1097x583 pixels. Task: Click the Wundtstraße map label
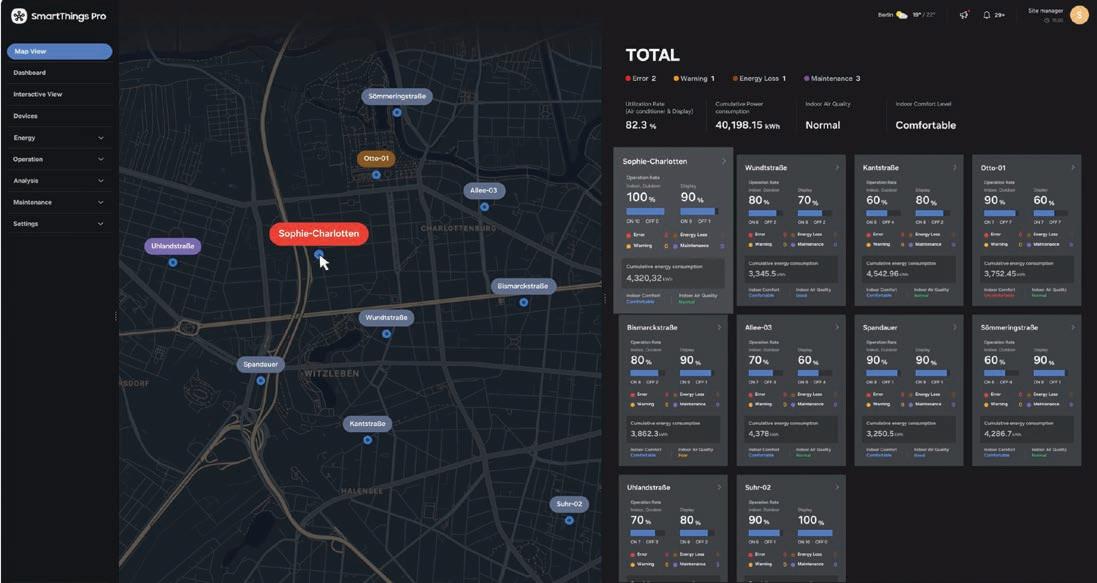pos(386,318)
